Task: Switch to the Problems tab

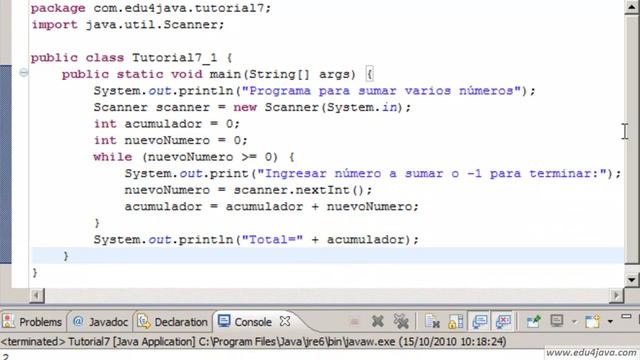Action: pyautogui.click(x=32, y=322)
